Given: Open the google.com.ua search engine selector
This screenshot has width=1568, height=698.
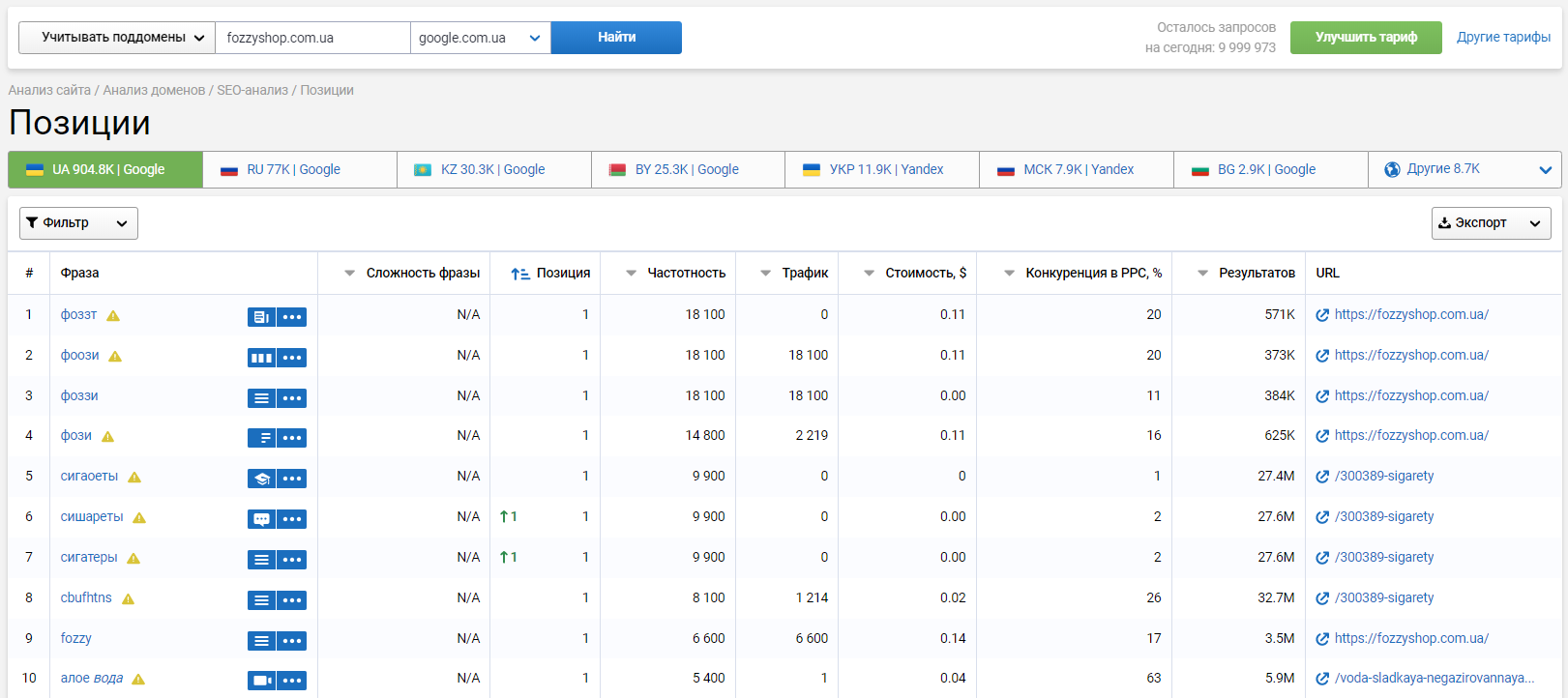Looking at the screenshot, I should 480,38.
